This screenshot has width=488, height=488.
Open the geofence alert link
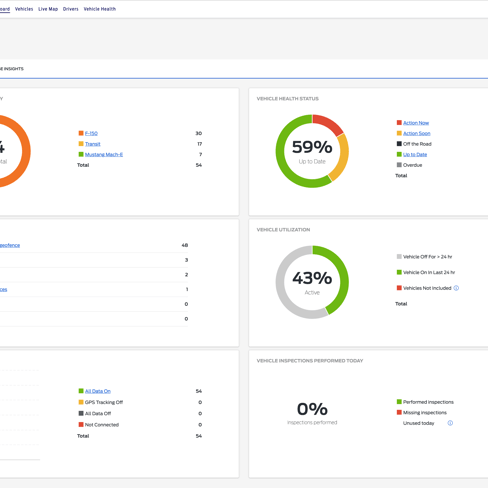(x=10, y=245)
